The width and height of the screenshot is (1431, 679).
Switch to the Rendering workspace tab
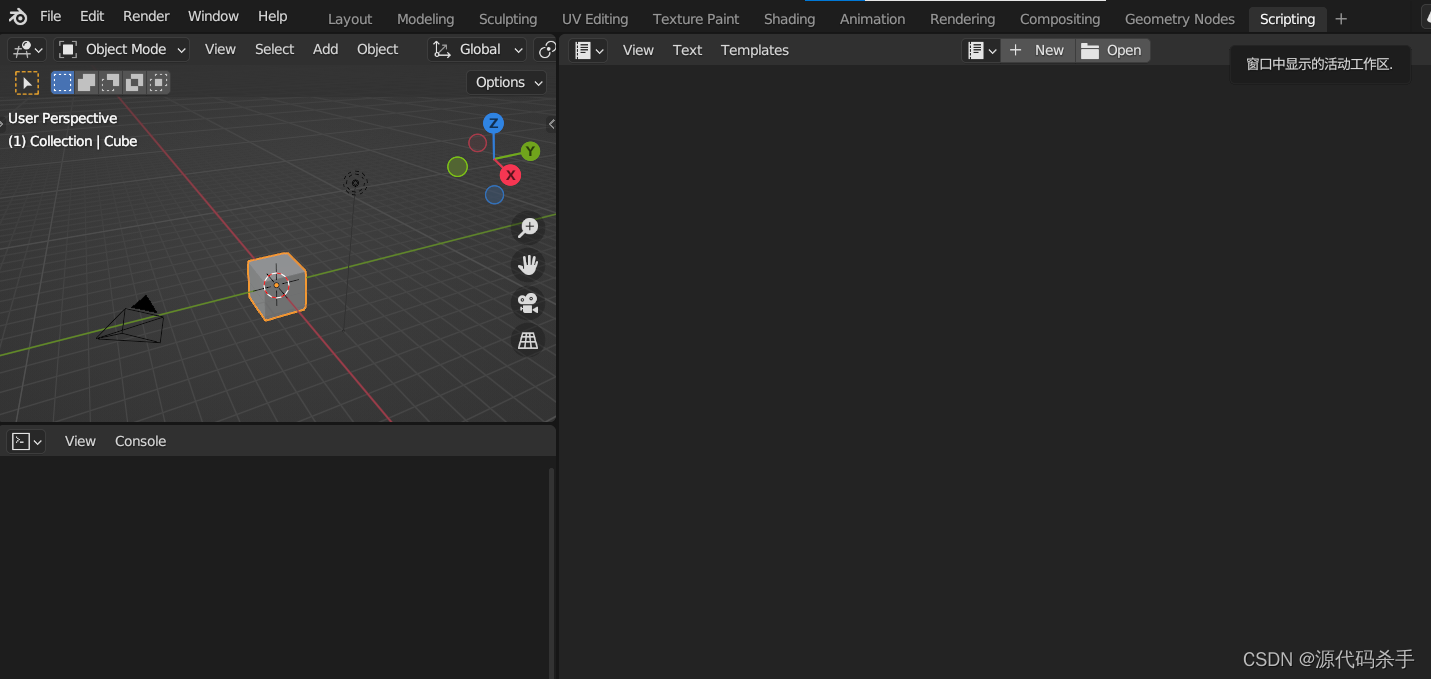(962, 19)
